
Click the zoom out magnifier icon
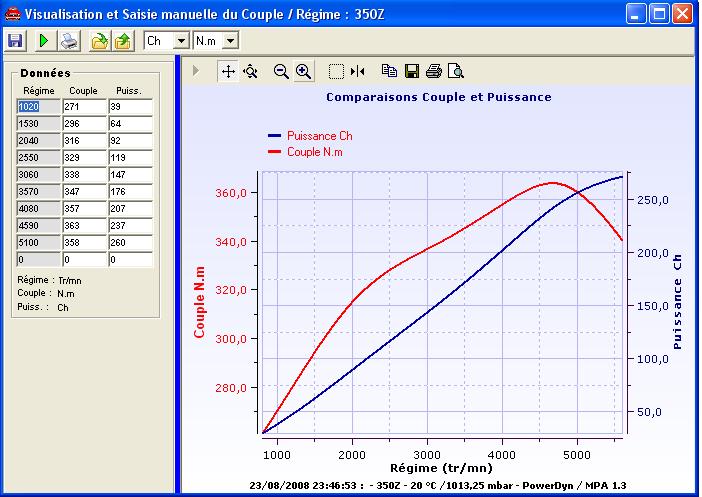(x=281, y=71)
